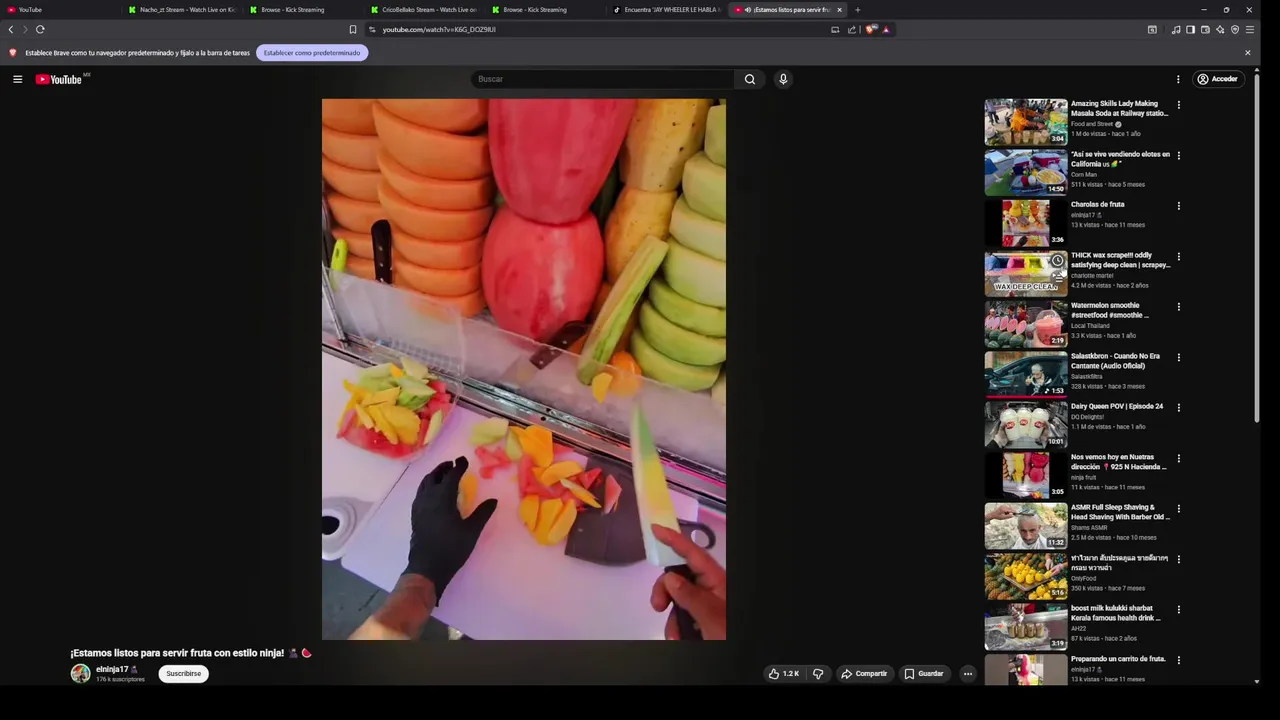Dismiss the Brave default browser bar
The height and width of the screenshot is (720, 1280).
1247,53
